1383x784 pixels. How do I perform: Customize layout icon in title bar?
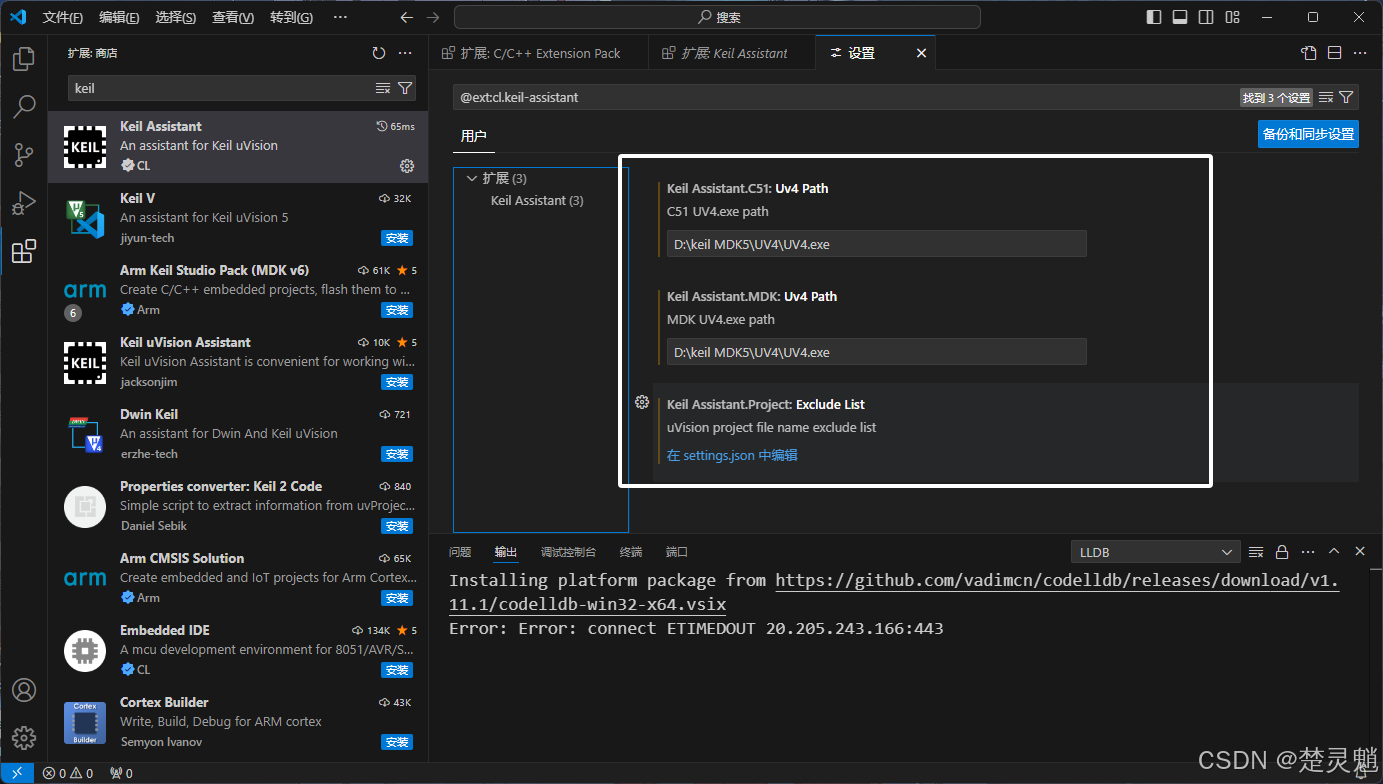click(1232, 17)
